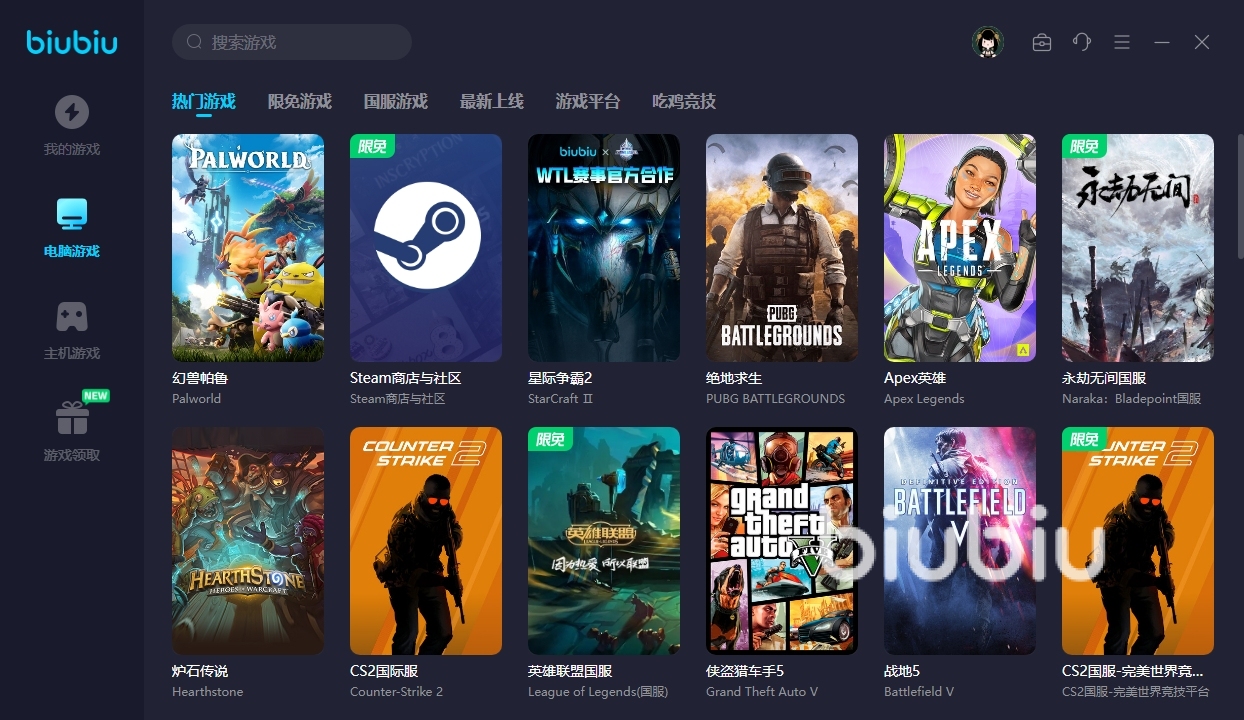
Task: Switch to 吃鸡竞技 tab
Action: [x=684, y=101]
